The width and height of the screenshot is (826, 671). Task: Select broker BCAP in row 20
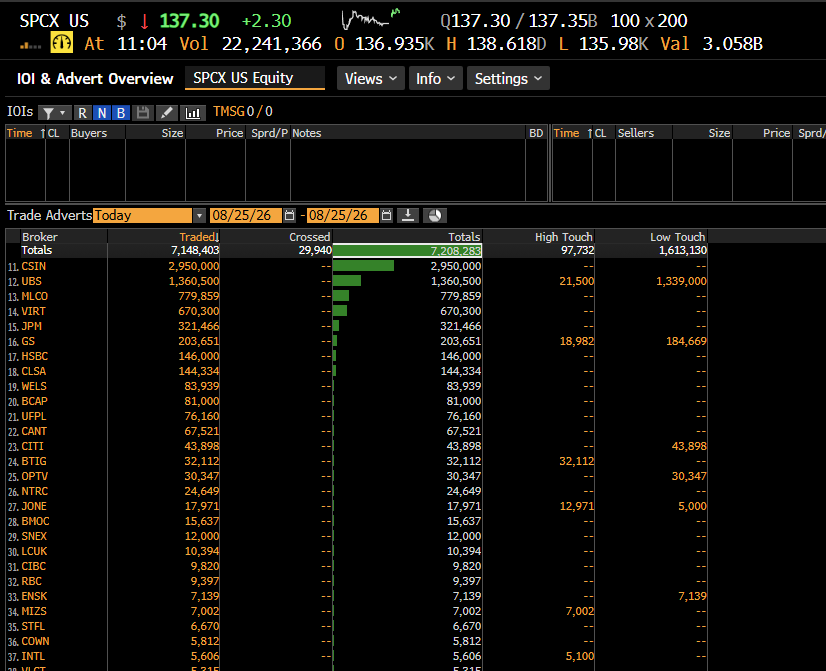(35, 401)
